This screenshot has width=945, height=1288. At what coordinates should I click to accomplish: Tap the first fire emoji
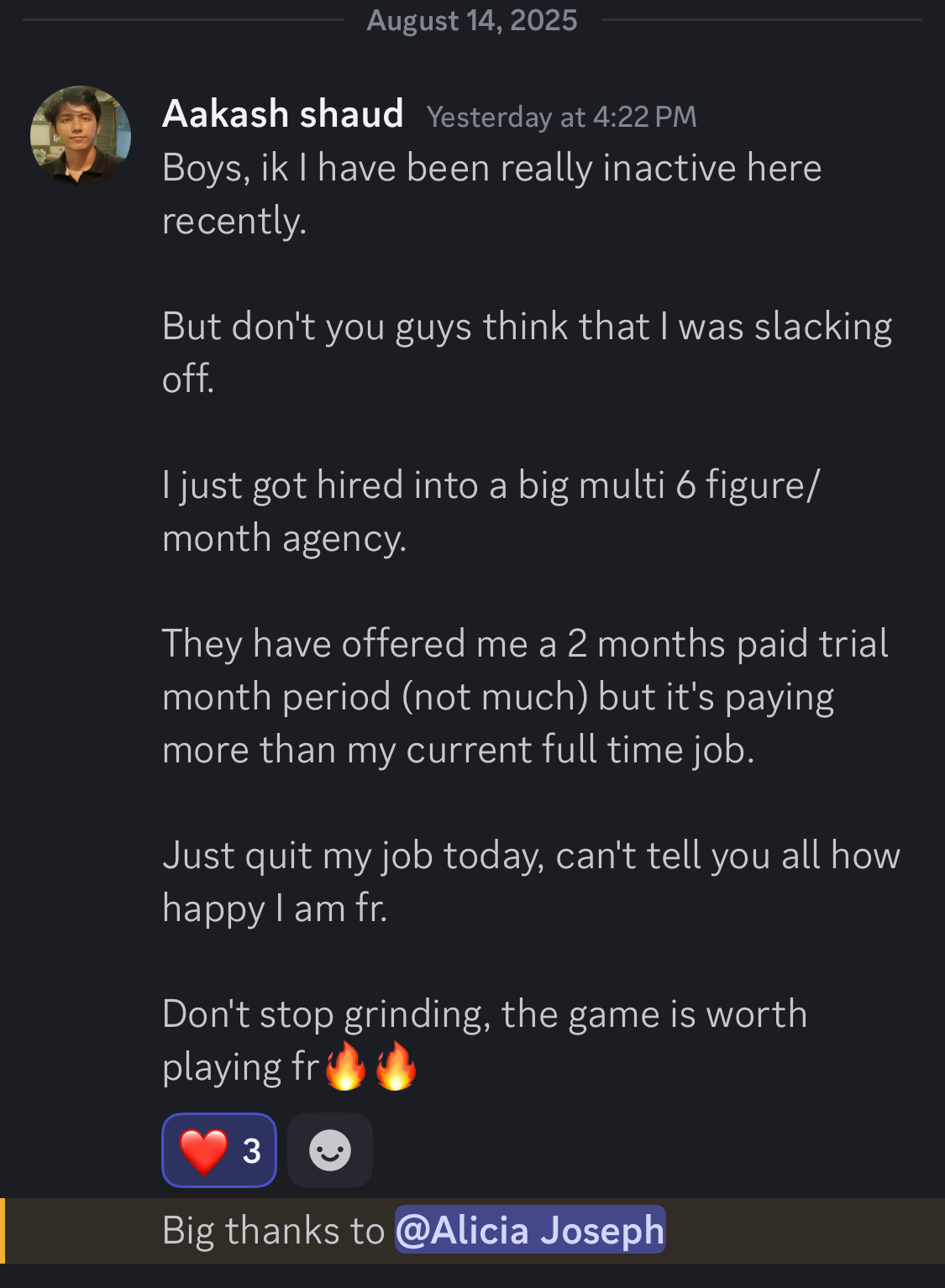[345, 1066]
